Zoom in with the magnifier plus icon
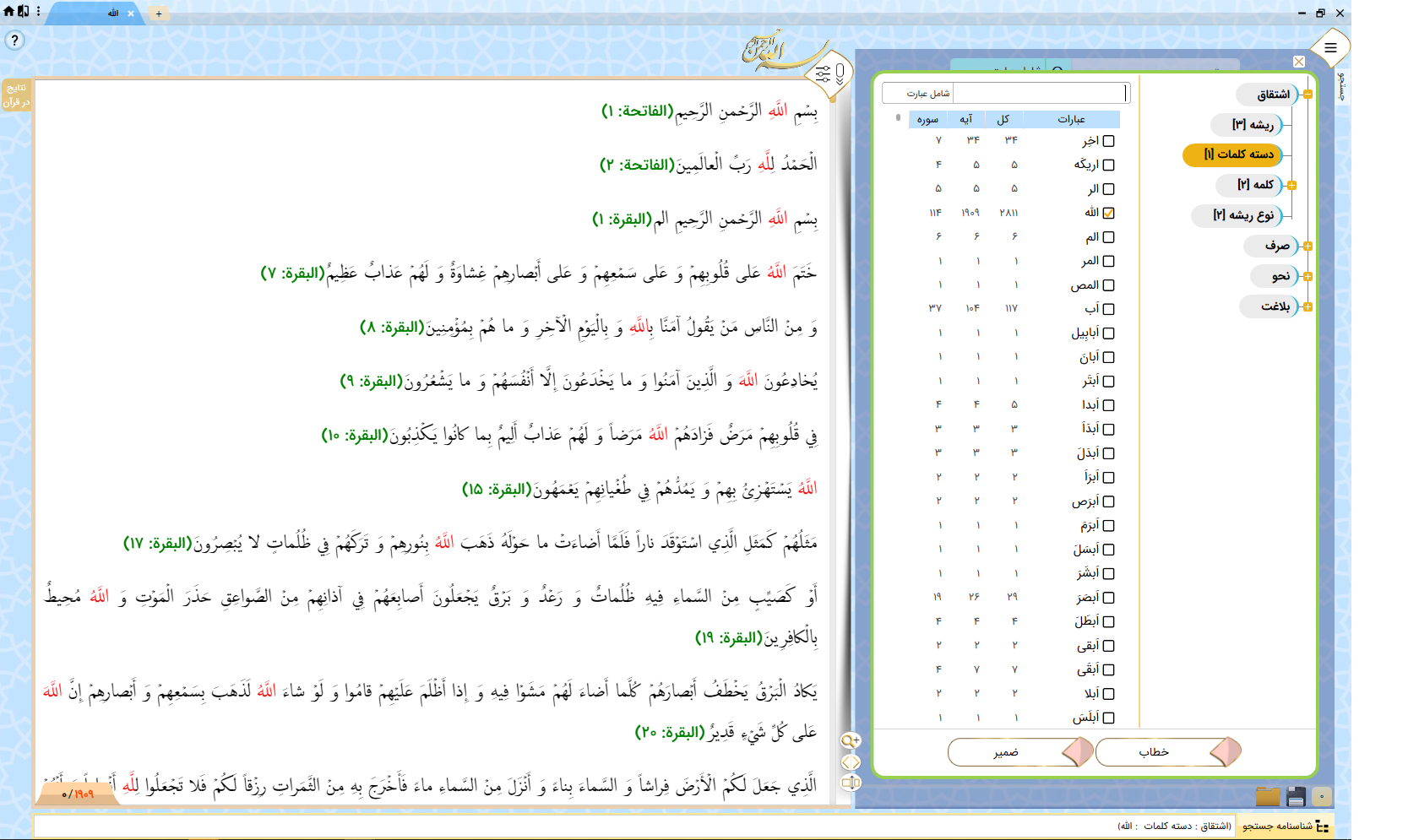The width and height of the screenshot is (1419, 840). [x=851, y=740]
